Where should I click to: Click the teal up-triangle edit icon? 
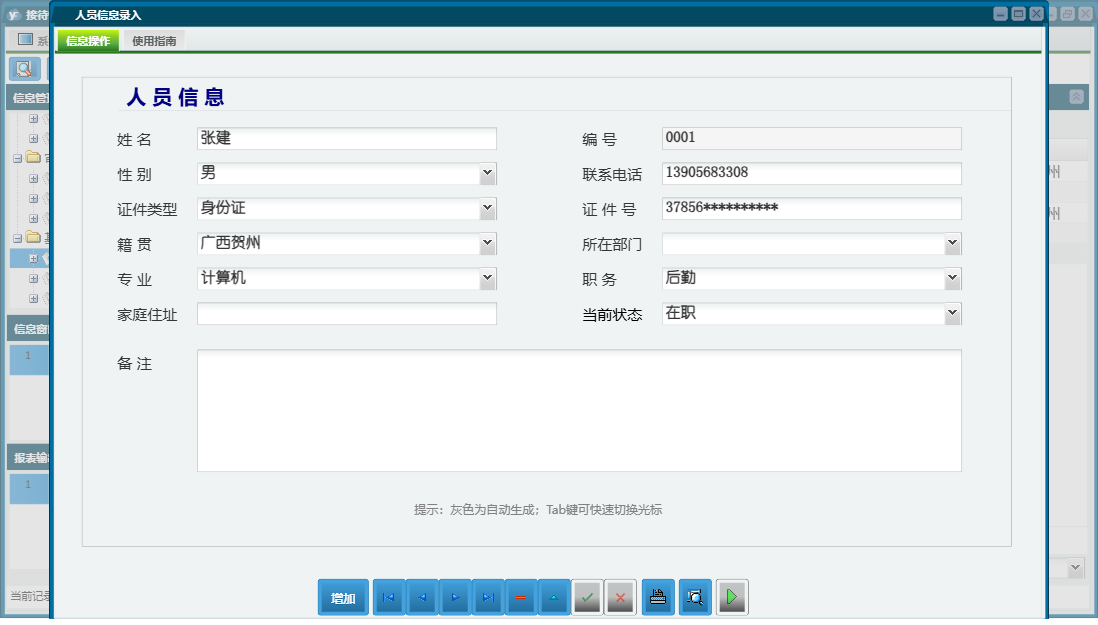point(554,598)
